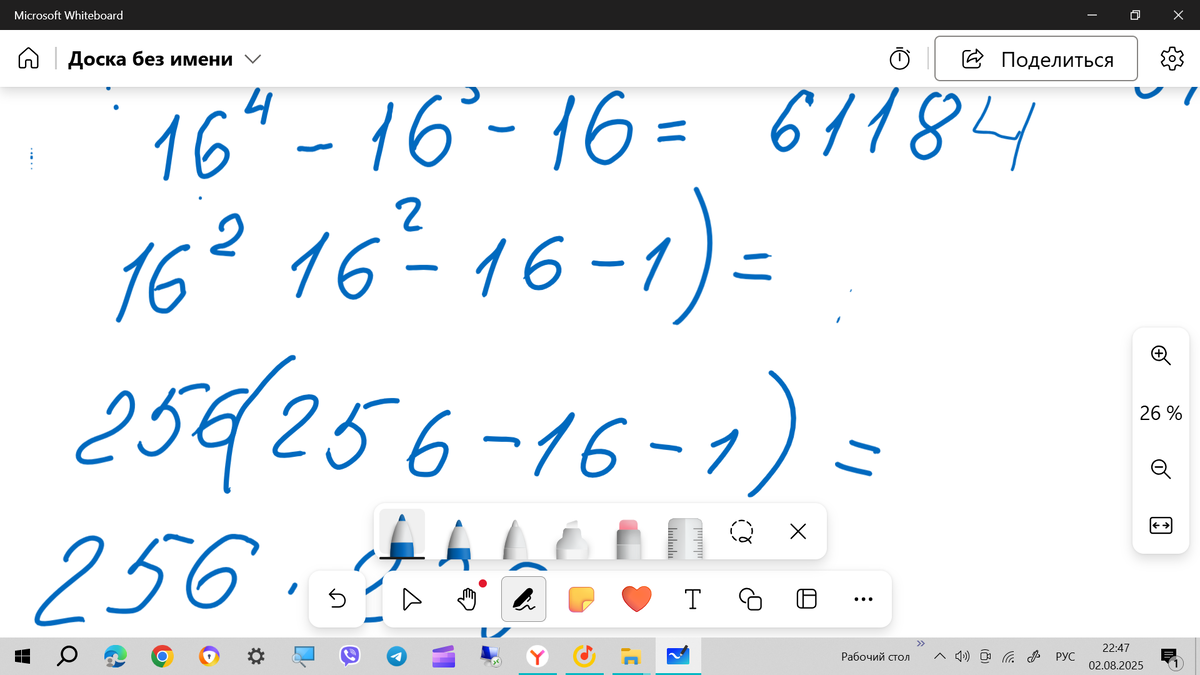Open the volume control in the tray
1200x675 pixels.
(x=962, y=657)
